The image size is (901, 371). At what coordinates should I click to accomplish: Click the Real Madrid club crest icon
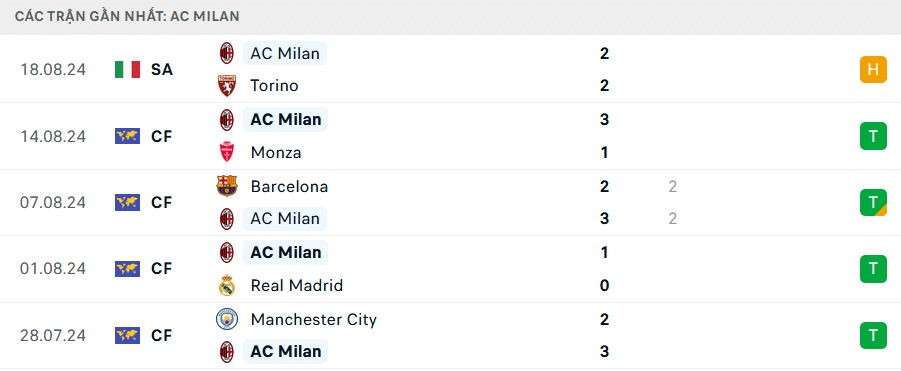tap(226, 285)
